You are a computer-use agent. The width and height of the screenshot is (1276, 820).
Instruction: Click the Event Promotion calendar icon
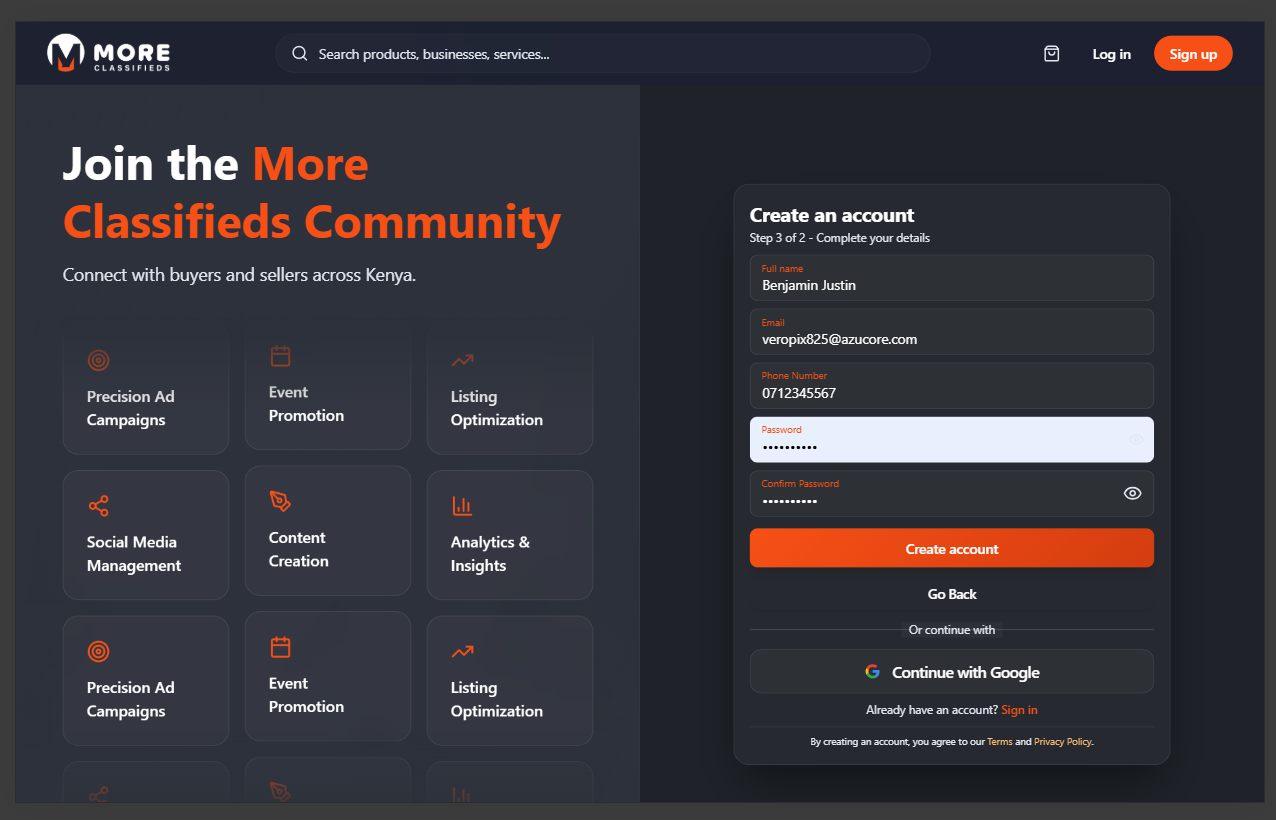click(280, 355)
